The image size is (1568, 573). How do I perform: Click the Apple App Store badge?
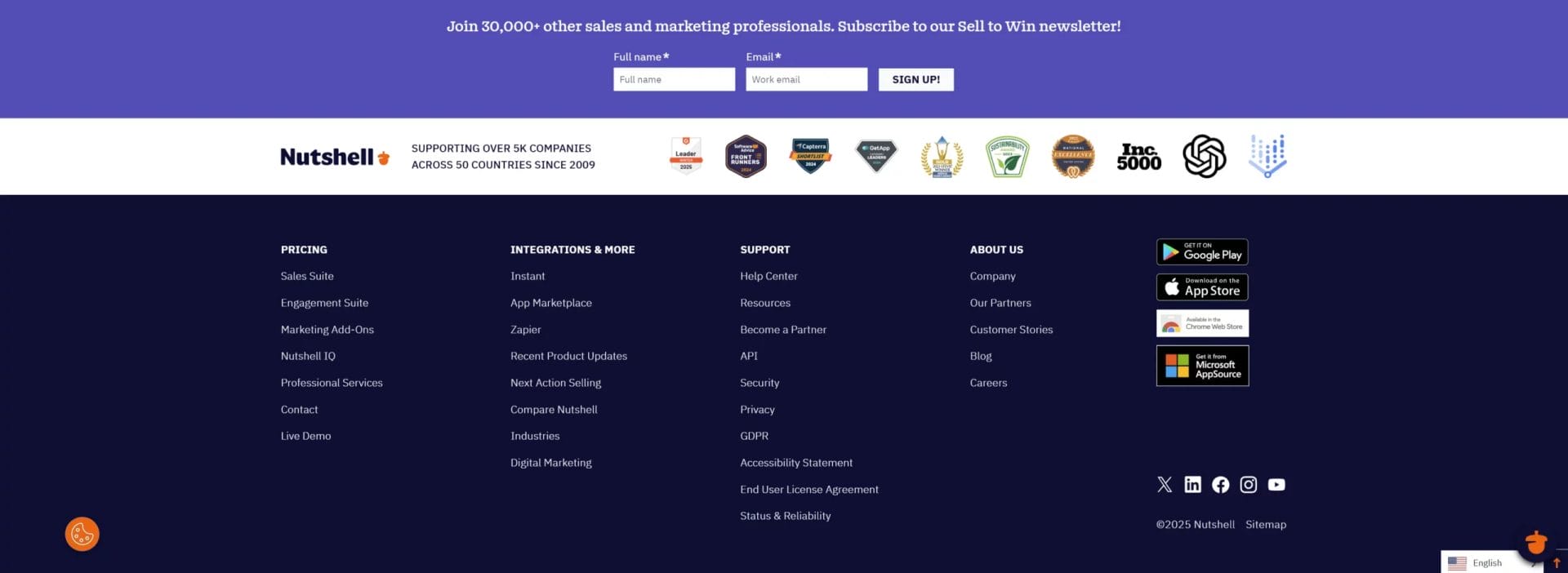pyautogui.click(x=1202, y=287)
